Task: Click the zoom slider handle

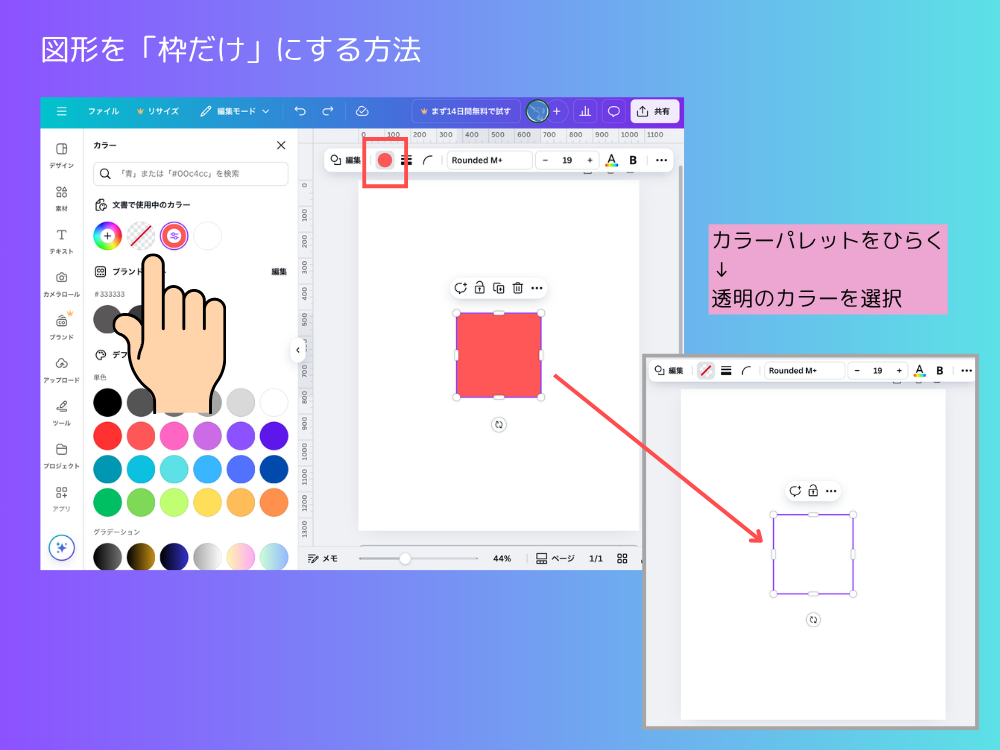Action: [x=405, y=559]
